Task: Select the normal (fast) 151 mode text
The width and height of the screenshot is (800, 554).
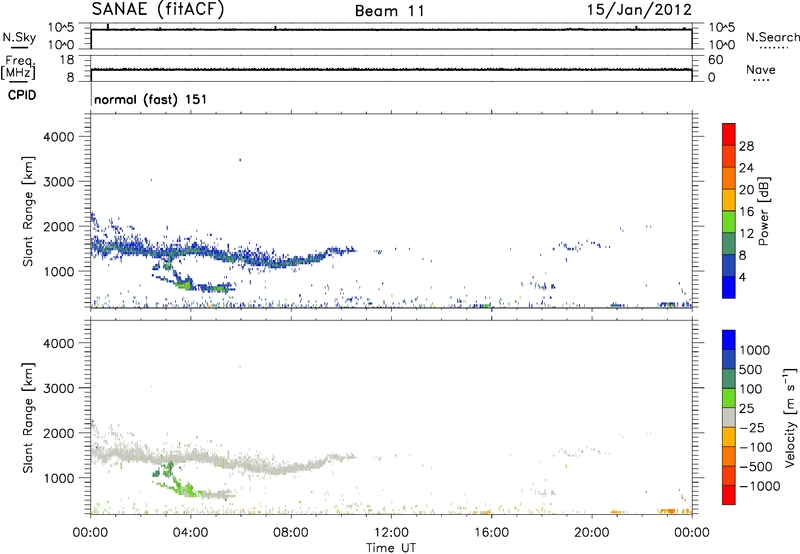Action: 151,99
